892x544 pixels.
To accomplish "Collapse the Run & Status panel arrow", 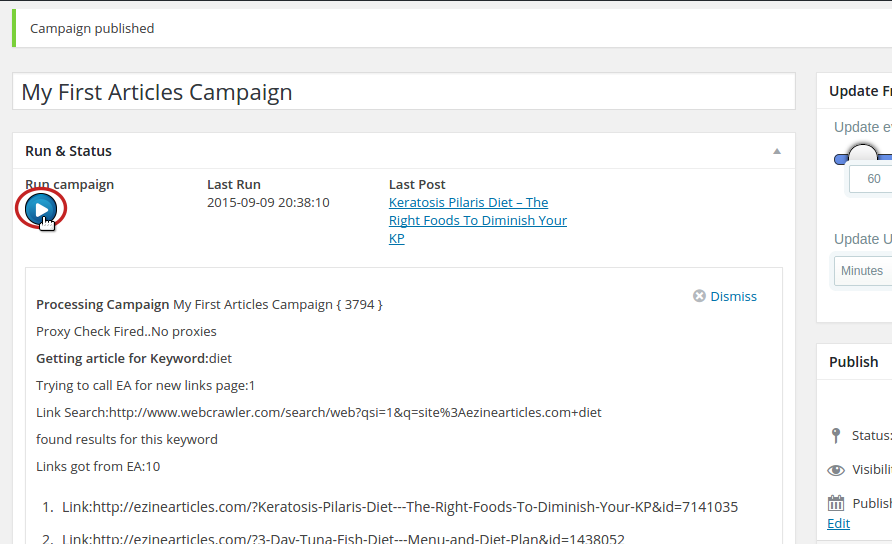I will [x=776, y=151].
